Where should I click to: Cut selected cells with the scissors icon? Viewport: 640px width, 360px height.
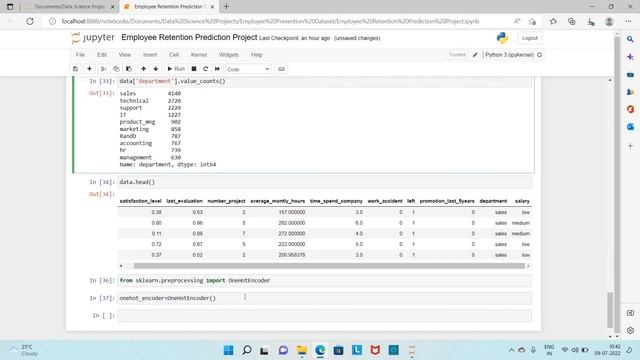coord(103,69)
